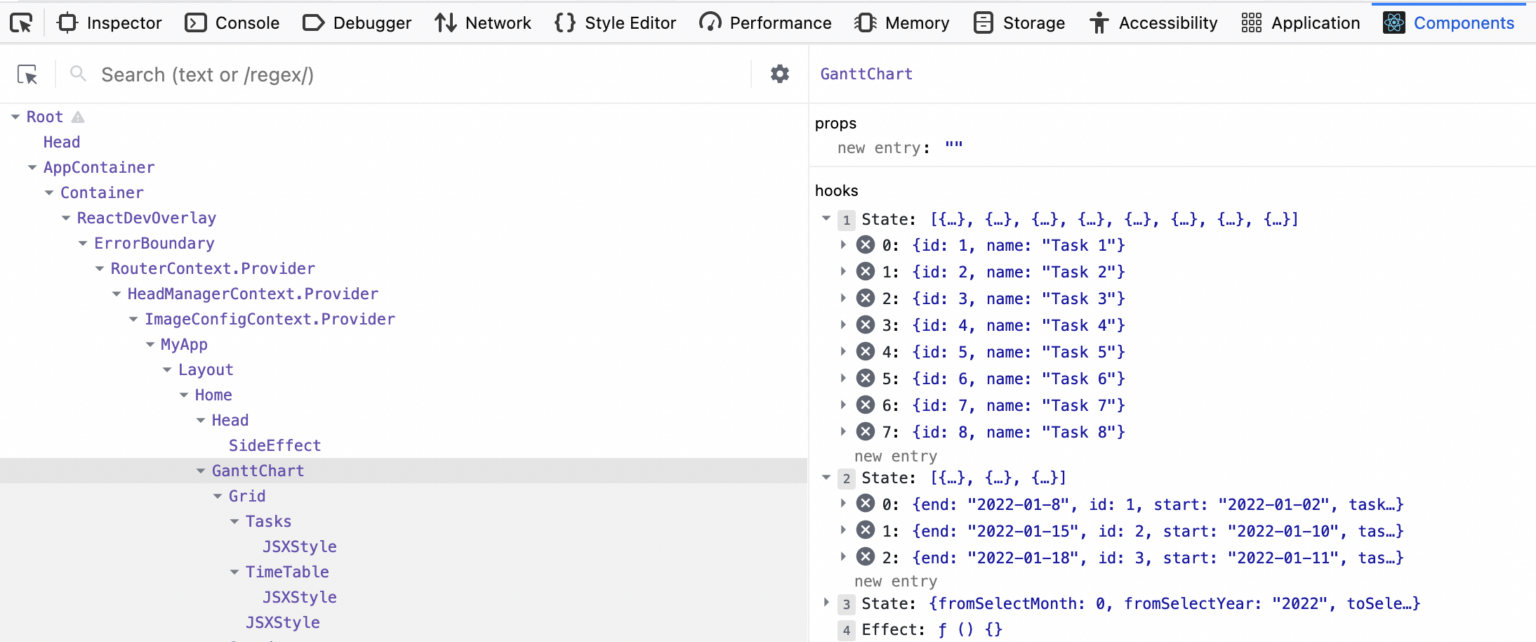This screenshot has width=1536, height=642.
Task: Expand state item 0 with Task 1
Action: [843, 245]
